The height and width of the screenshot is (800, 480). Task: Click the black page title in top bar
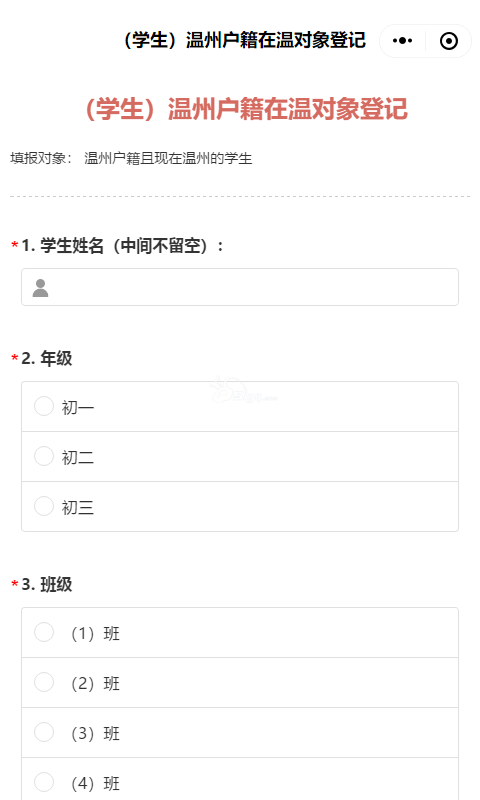point(244,40)
